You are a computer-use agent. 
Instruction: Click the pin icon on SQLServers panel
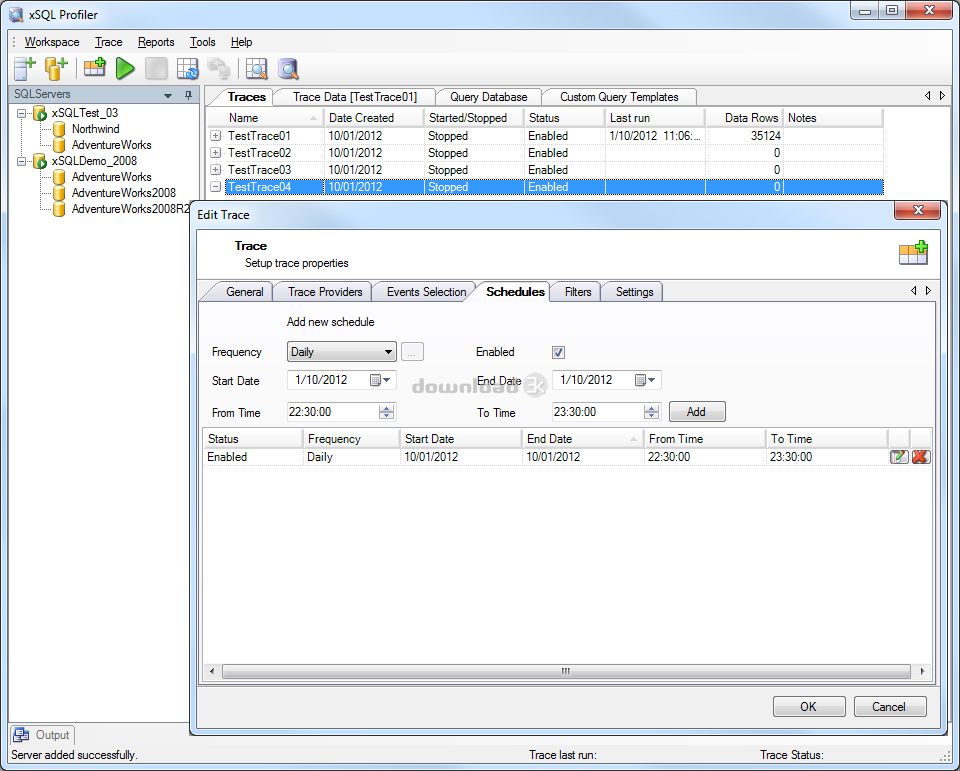(x=188, y=95)
